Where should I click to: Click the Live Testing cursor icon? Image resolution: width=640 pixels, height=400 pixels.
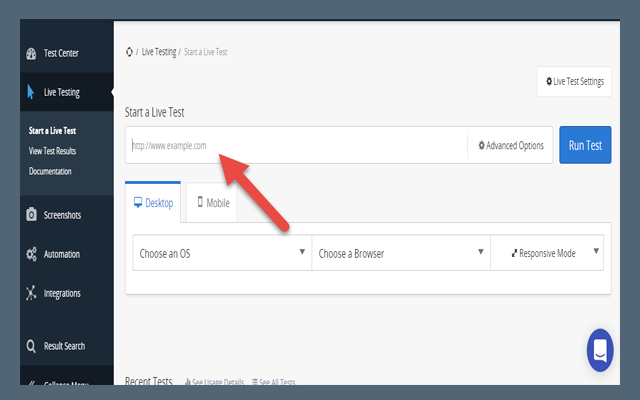coord(31,93)
